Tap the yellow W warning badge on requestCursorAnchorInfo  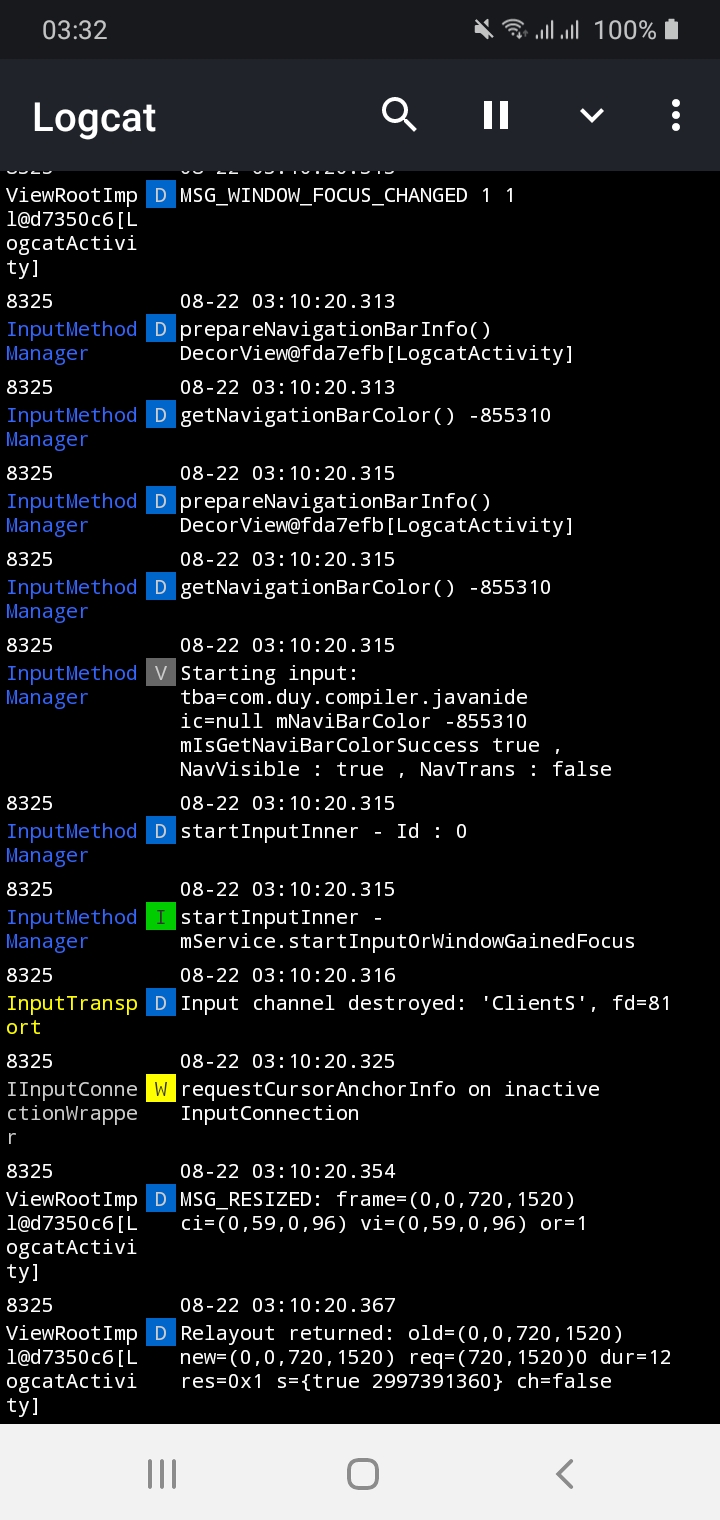click(160, 1088)
